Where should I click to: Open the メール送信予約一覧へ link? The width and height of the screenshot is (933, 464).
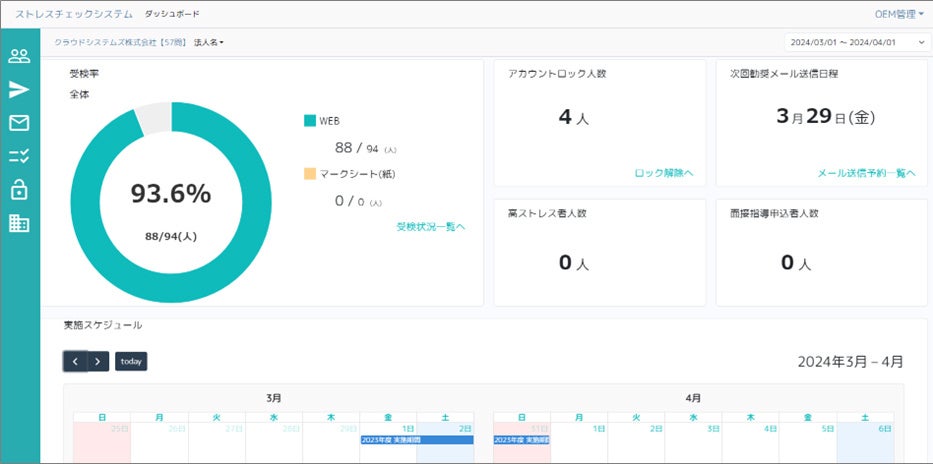coord(866,173)
